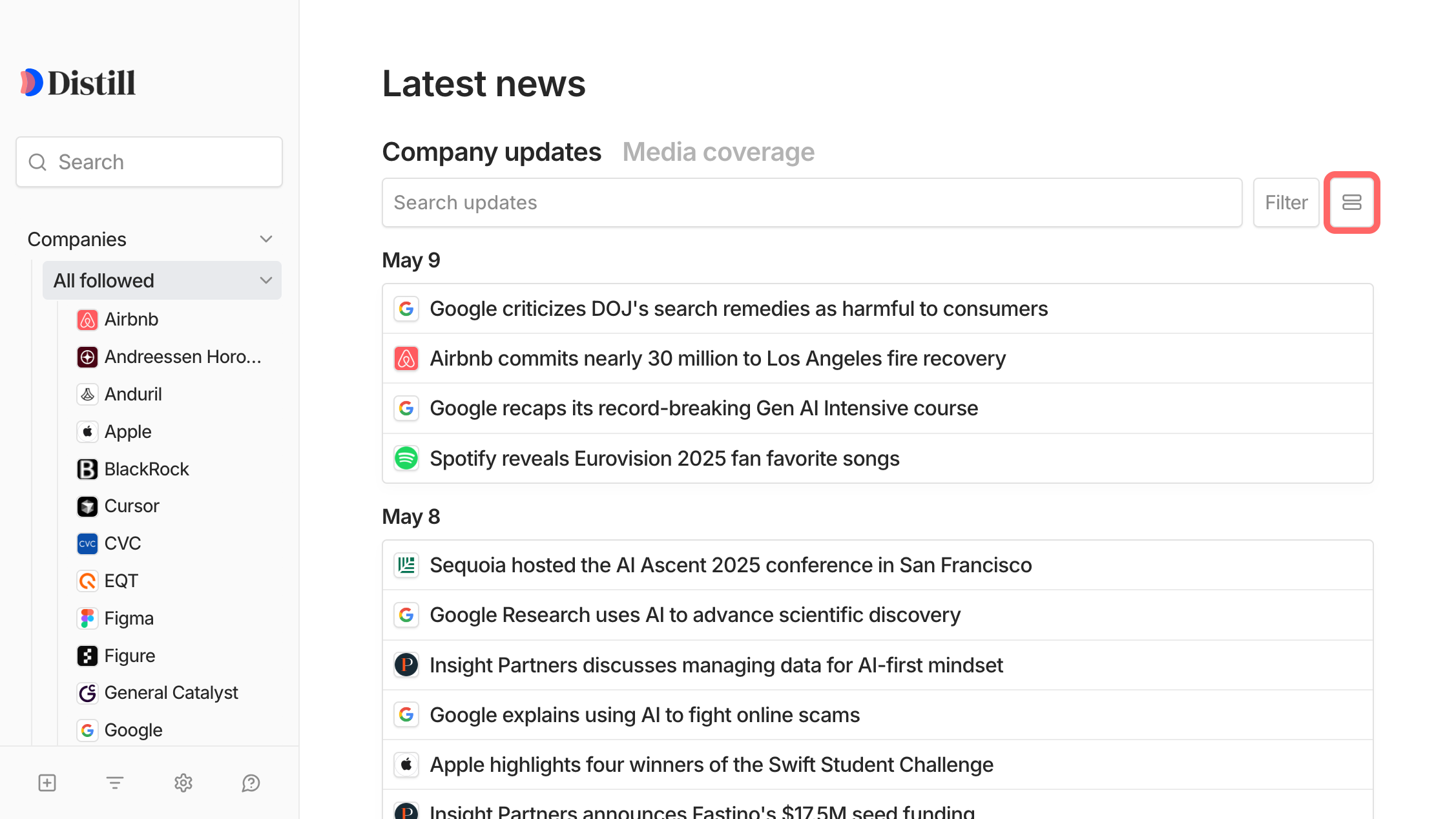This screenshot has width=1456, height=819.
Task: Click the add-new plus icon in bottom bar
Action: click(x=47, y=783)
